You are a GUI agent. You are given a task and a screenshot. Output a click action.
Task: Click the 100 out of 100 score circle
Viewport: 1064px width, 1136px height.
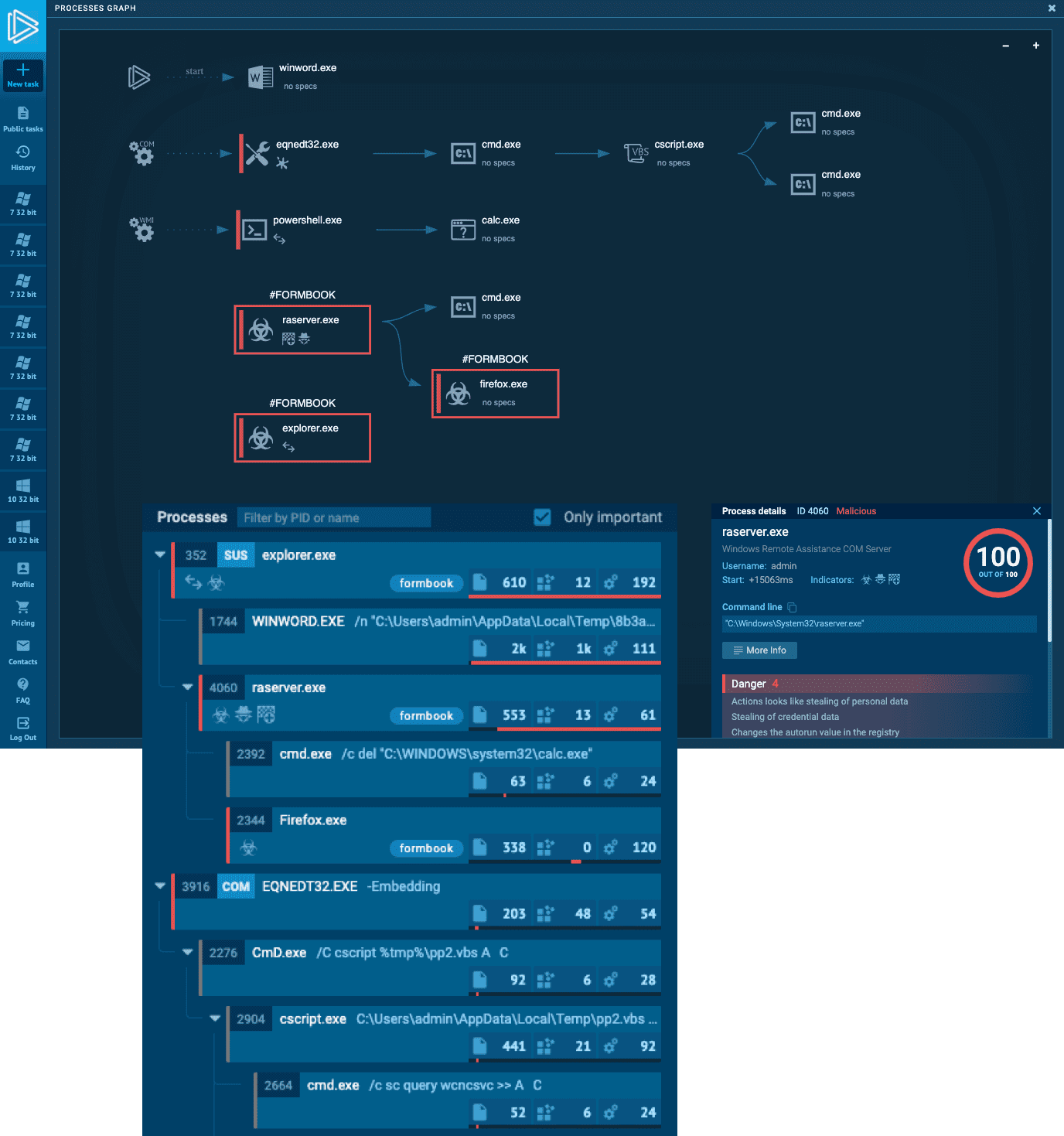(998, 562)
